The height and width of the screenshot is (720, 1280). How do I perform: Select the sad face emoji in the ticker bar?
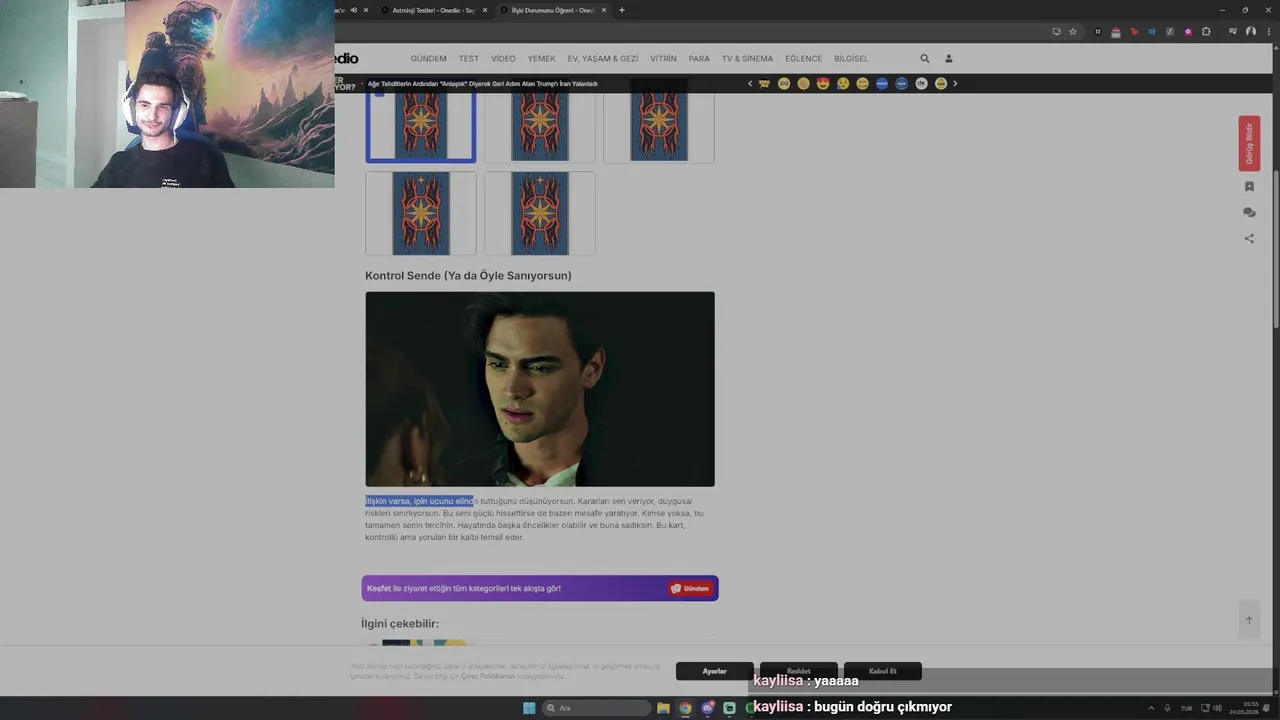click(843, 84)
